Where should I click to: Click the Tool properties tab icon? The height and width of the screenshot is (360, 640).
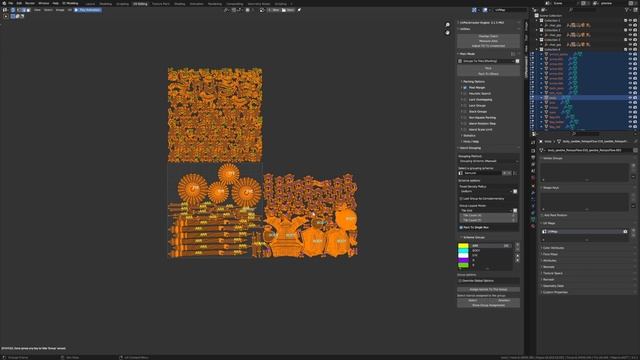pyautogui.click(x=533, y=142)
